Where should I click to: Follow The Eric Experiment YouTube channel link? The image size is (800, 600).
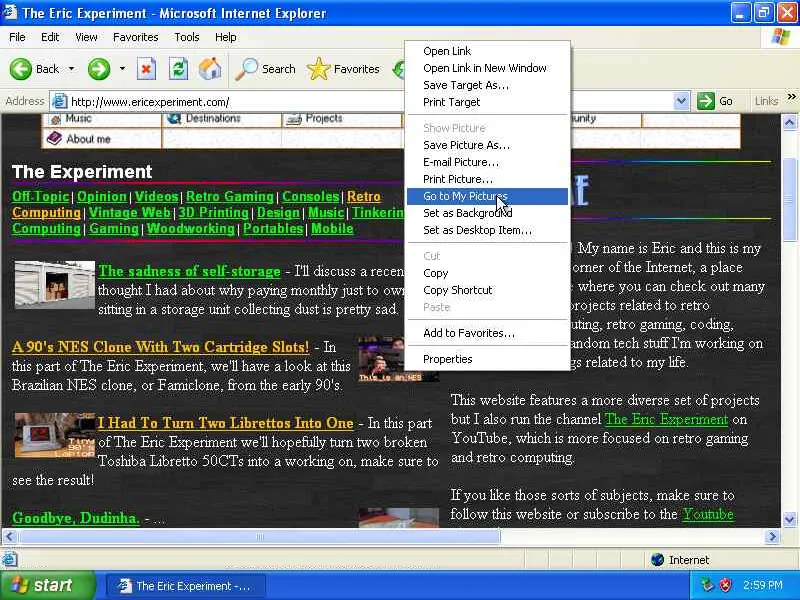[666, 419]
